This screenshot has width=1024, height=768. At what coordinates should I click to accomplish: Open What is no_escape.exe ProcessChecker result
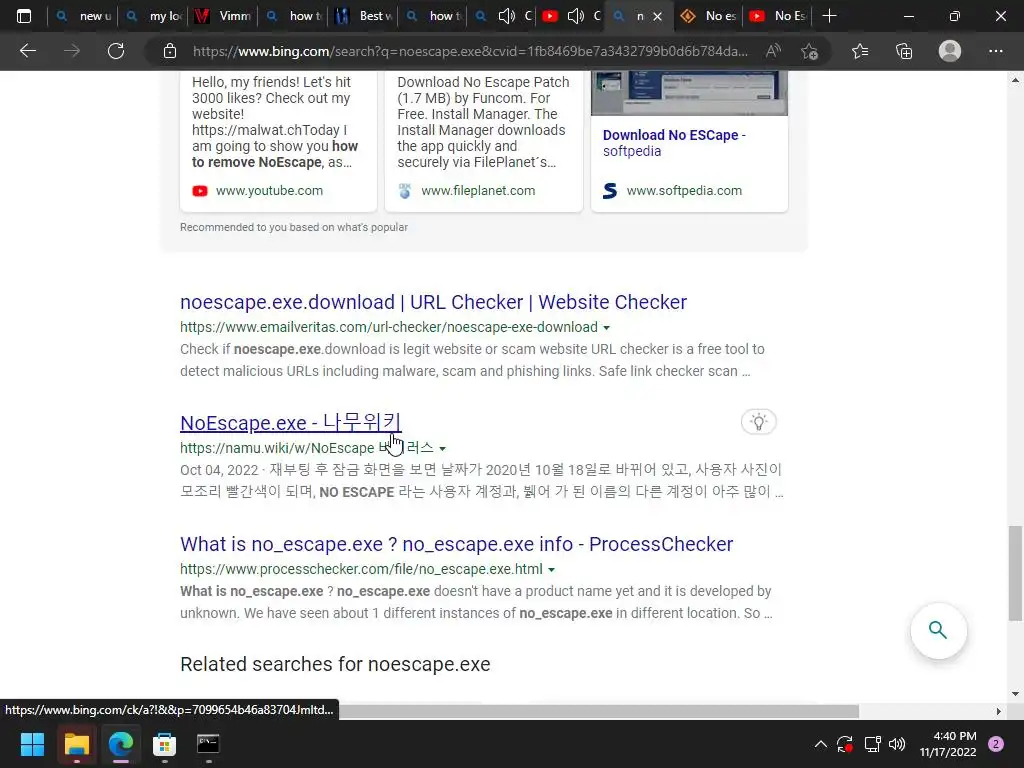[x=456, y=544]
